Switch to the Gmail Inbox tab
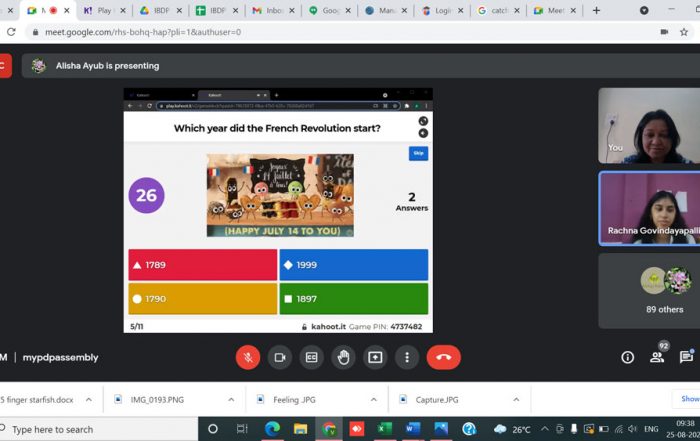The image size is (700, 441). (273, 10)
